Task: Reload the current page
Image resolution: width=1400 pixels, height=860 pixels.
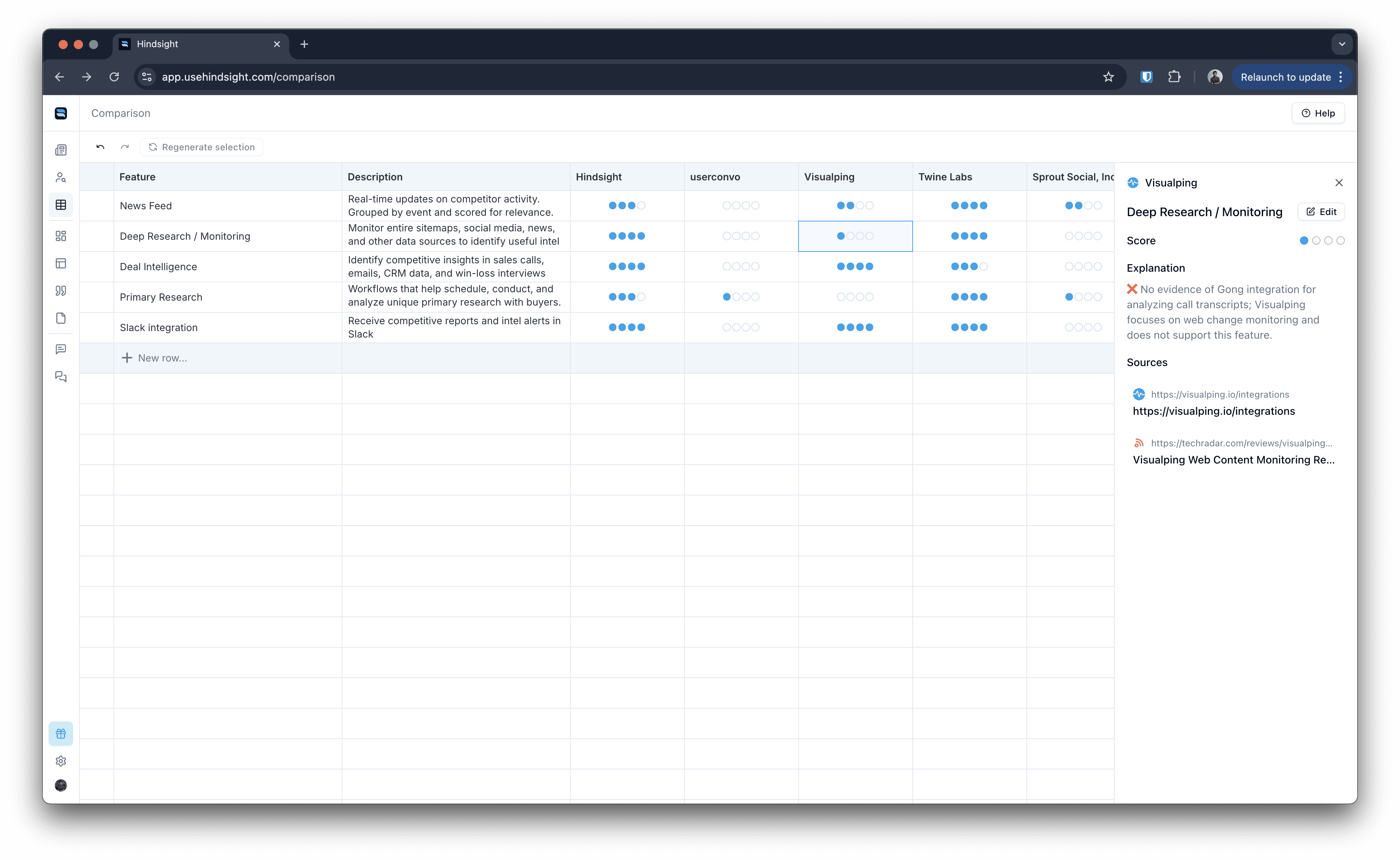Action: [x=114, y=77]
